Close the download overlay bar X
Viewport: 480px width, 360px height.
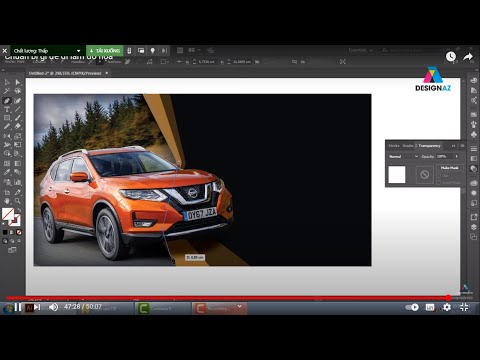tap(5, 51)
